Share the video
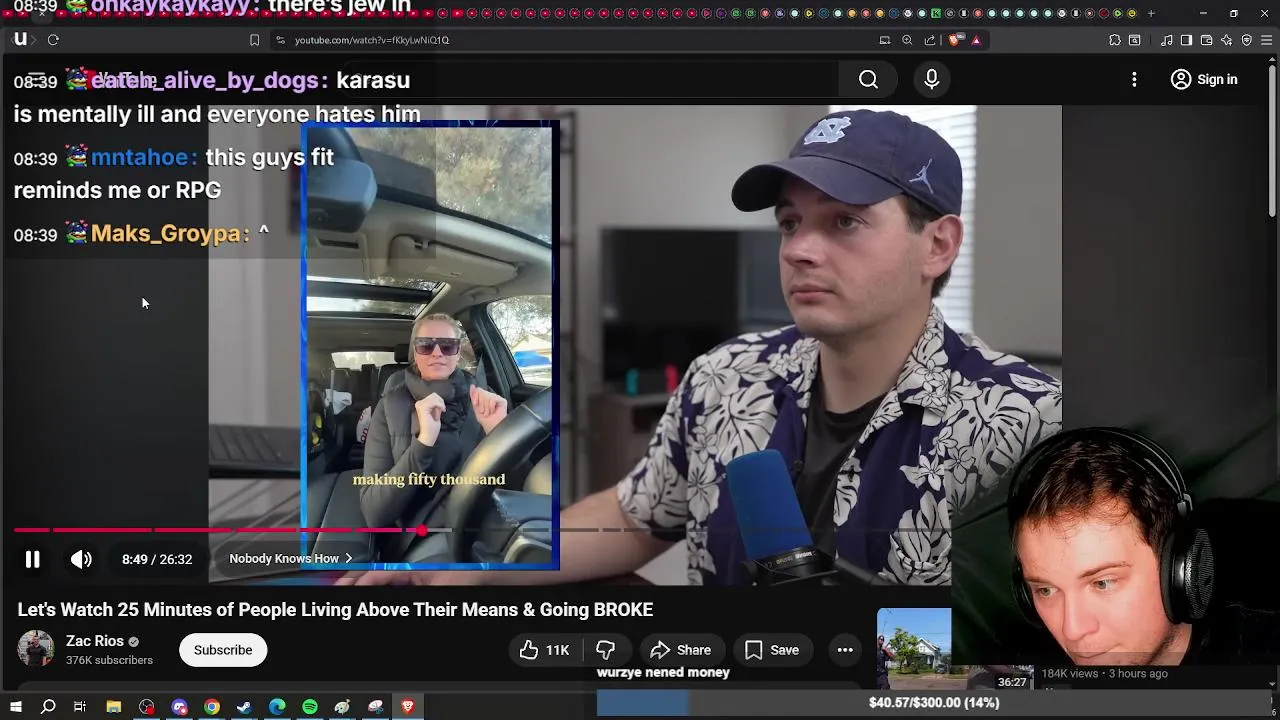The width and height of the screenshot is (1280, 720). (x=681, y=650)
